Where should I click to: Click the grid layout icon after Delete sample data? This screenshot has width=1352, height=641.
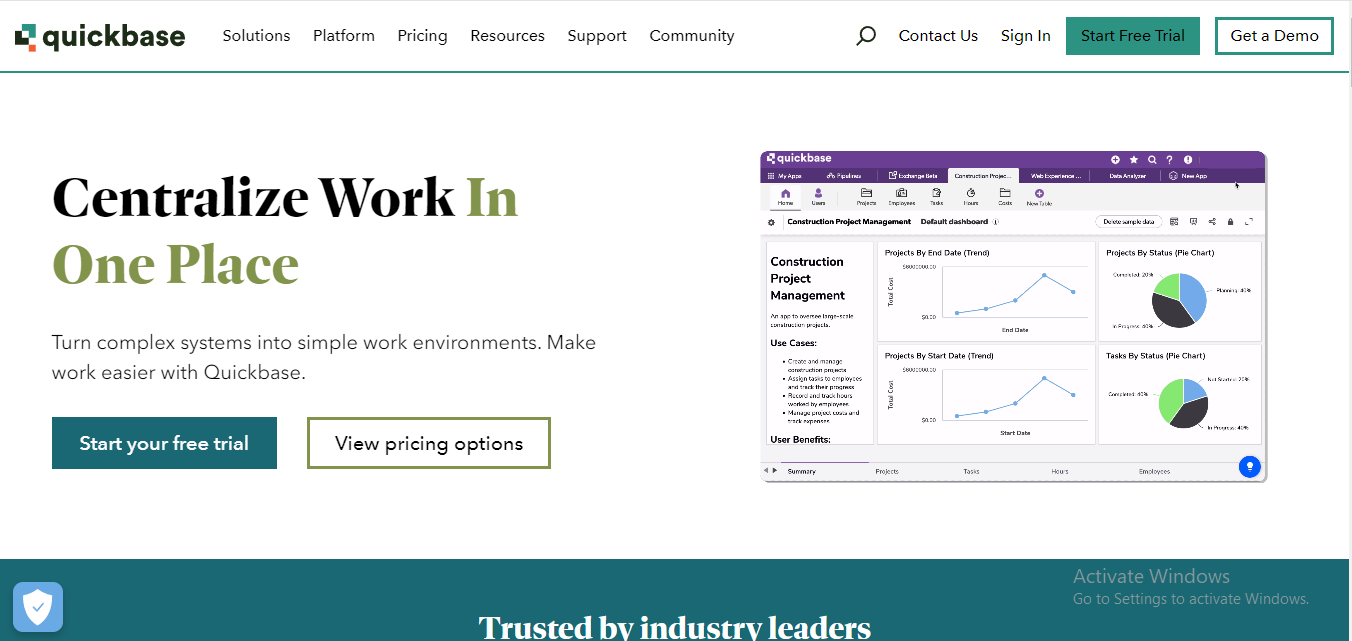pyautogui.click(x=1174, y=222)
